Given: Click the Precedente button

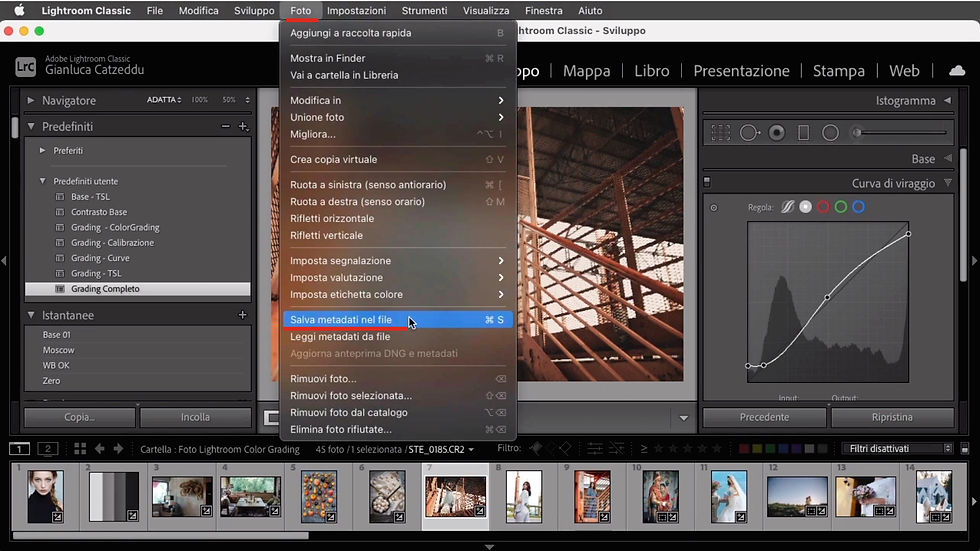Looking at the screenshot, I should coord(764,417).
